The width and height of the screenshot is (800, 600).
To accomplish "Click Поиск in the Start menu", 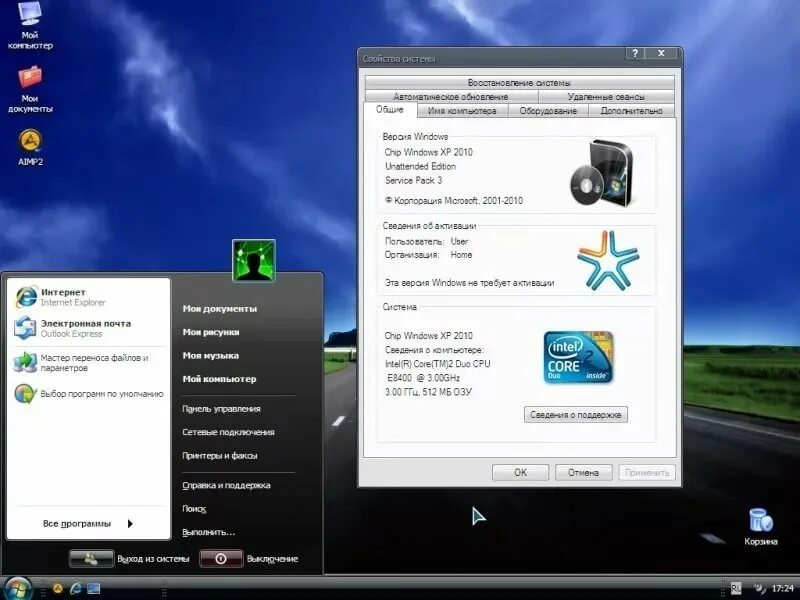I will pos(194,509).
